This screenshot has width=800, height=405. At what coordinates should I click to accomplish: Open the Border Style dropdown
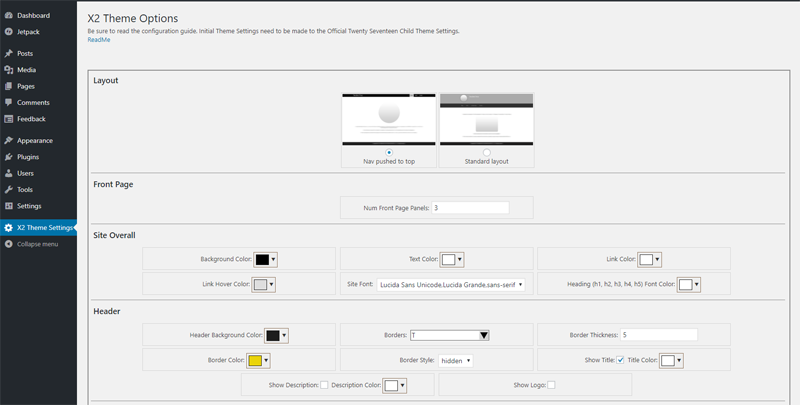pyautogui.click(x=456, y=361)
